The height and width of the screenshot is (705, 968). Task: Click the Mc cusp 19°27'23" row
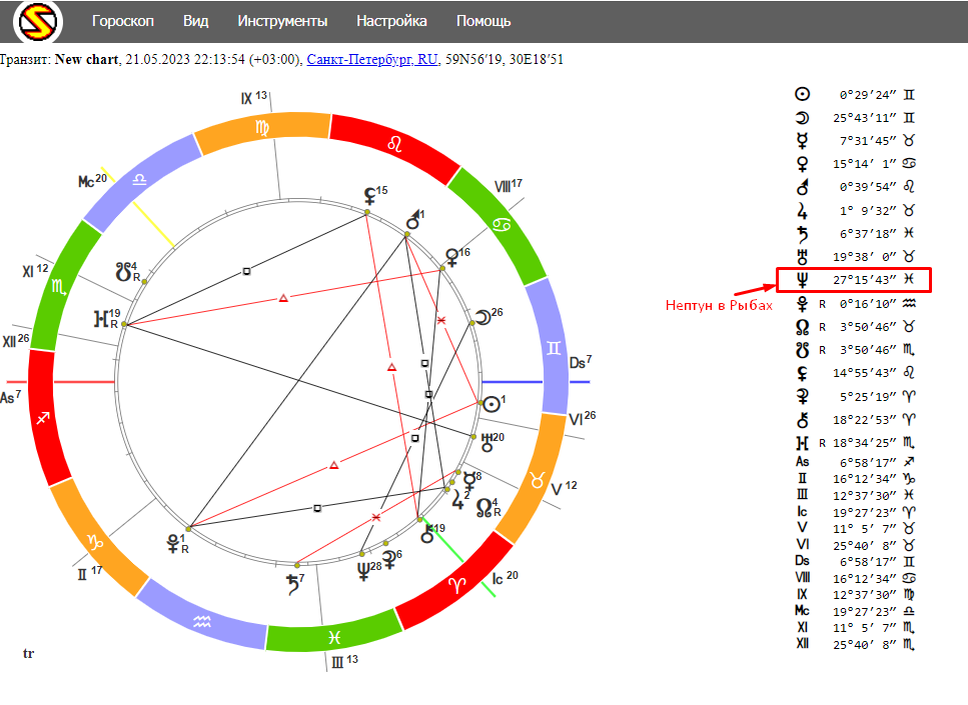coord(855,611)
